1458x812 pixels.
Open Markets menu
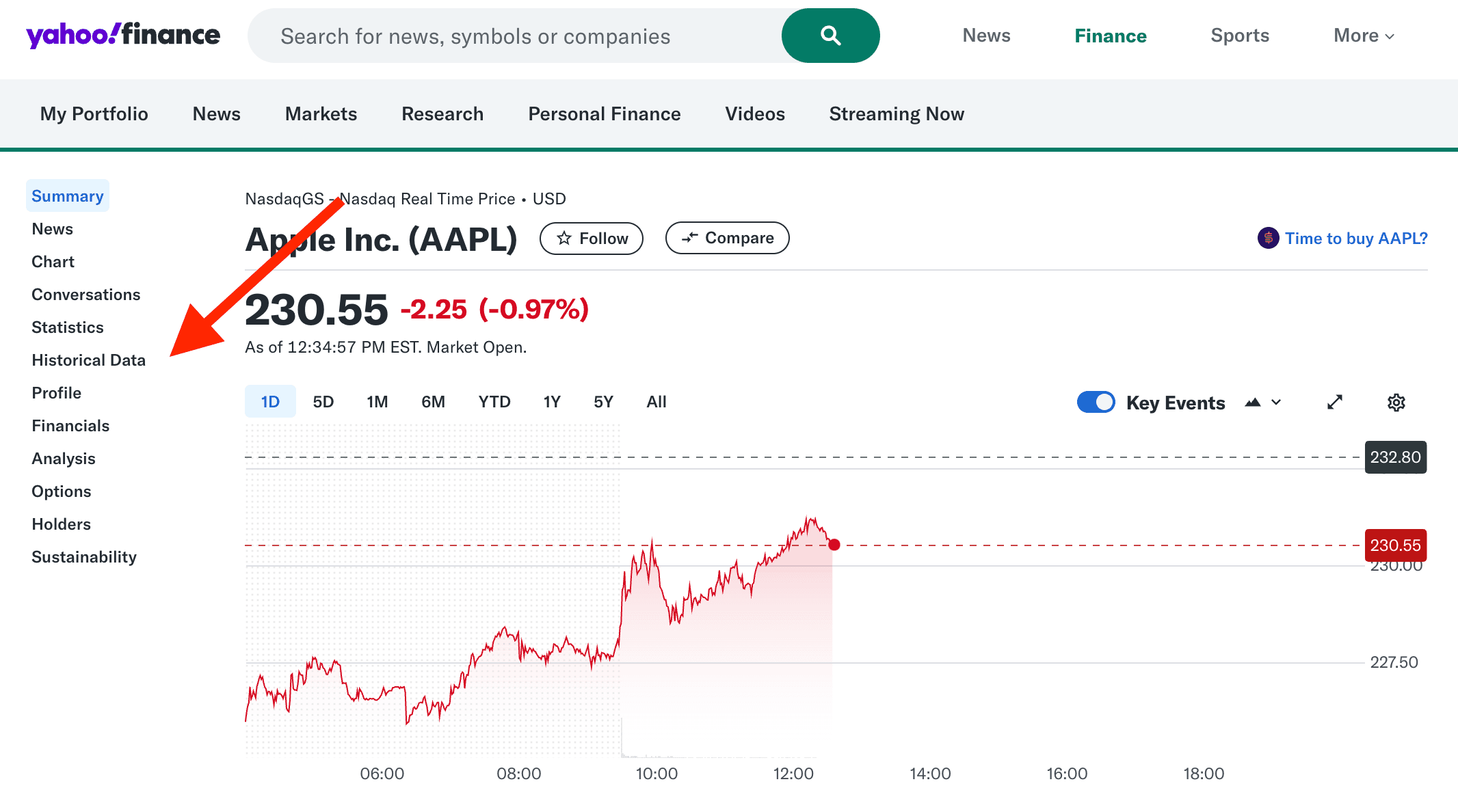321,113
